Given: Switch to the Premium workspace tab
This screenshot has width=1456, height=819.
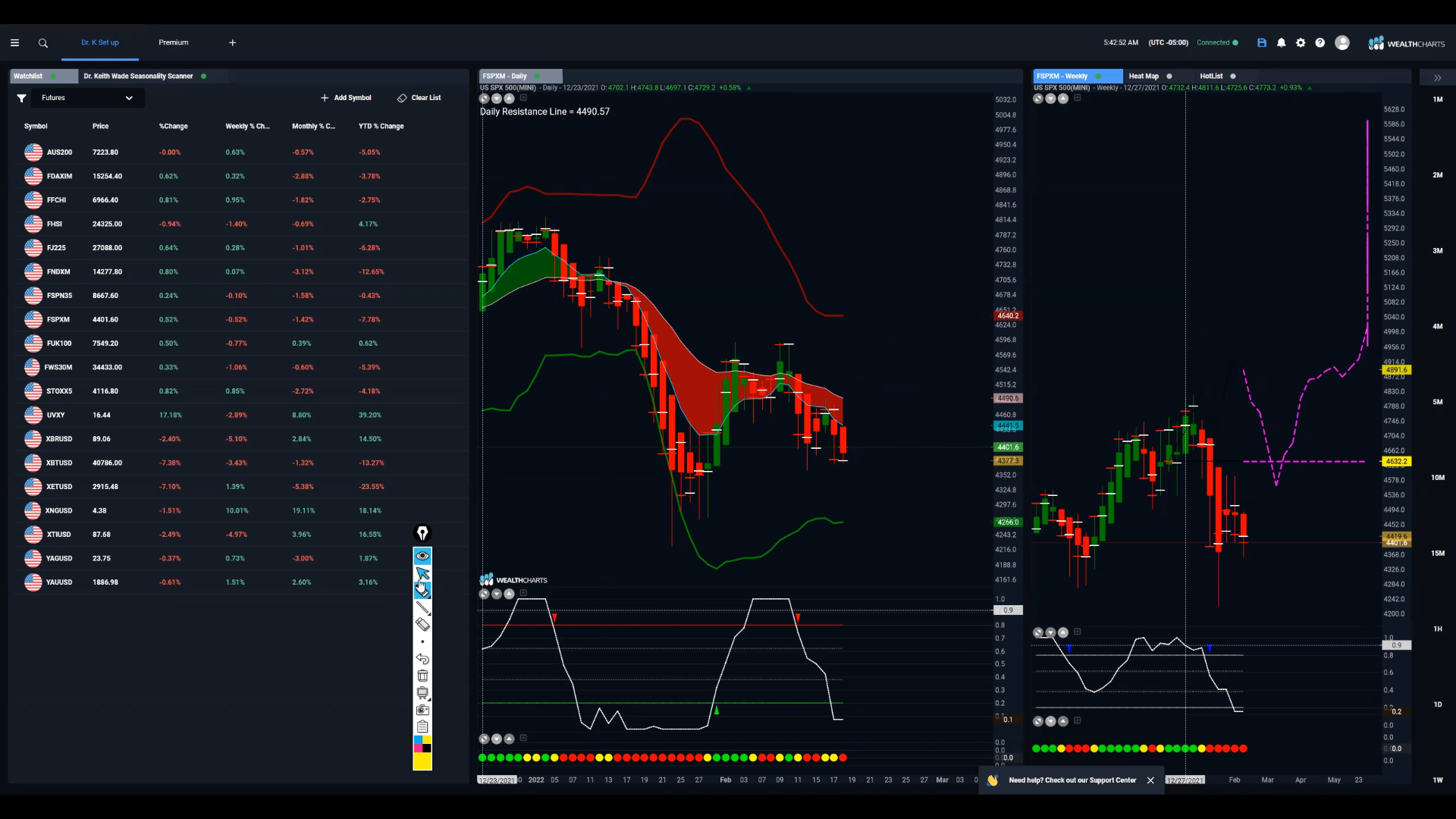Looking at the screenshot, I should pos(174,43).
